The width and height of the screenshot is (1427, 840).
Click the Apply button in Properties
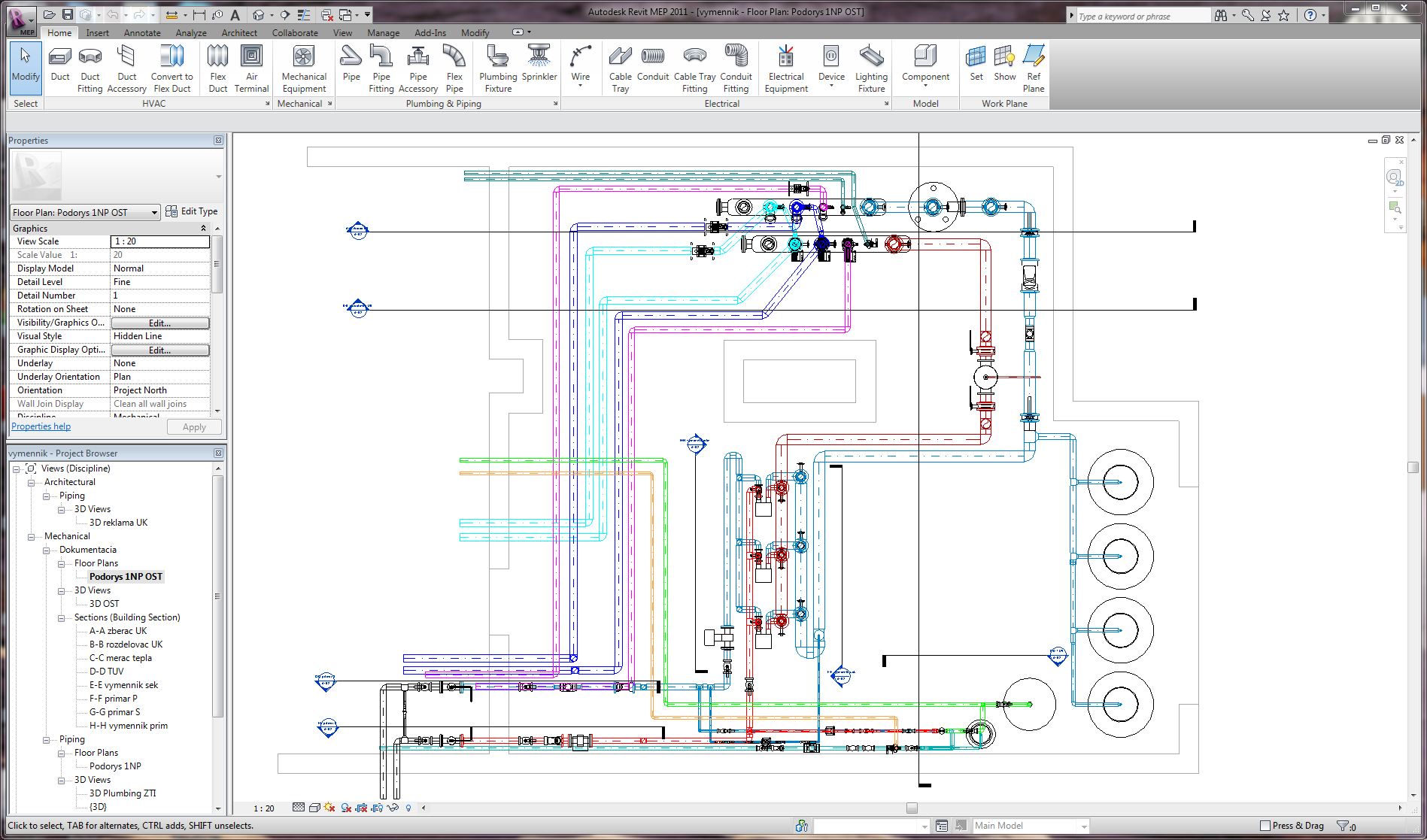point(193,427)
